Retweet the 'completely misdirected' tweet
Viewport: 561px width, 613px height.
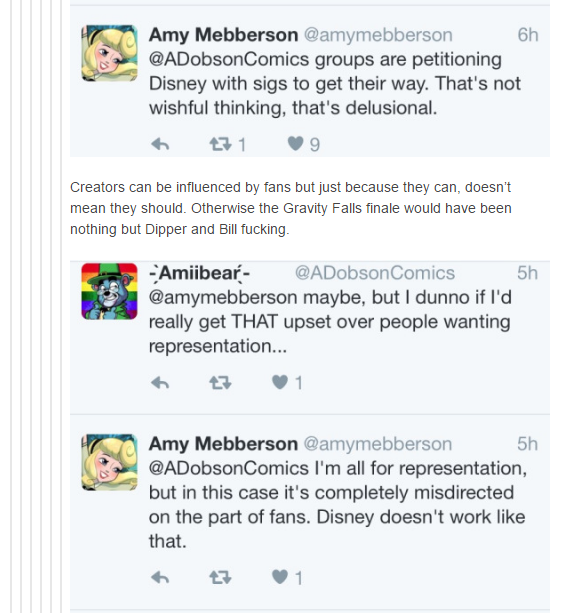click(x=220, y=577)
